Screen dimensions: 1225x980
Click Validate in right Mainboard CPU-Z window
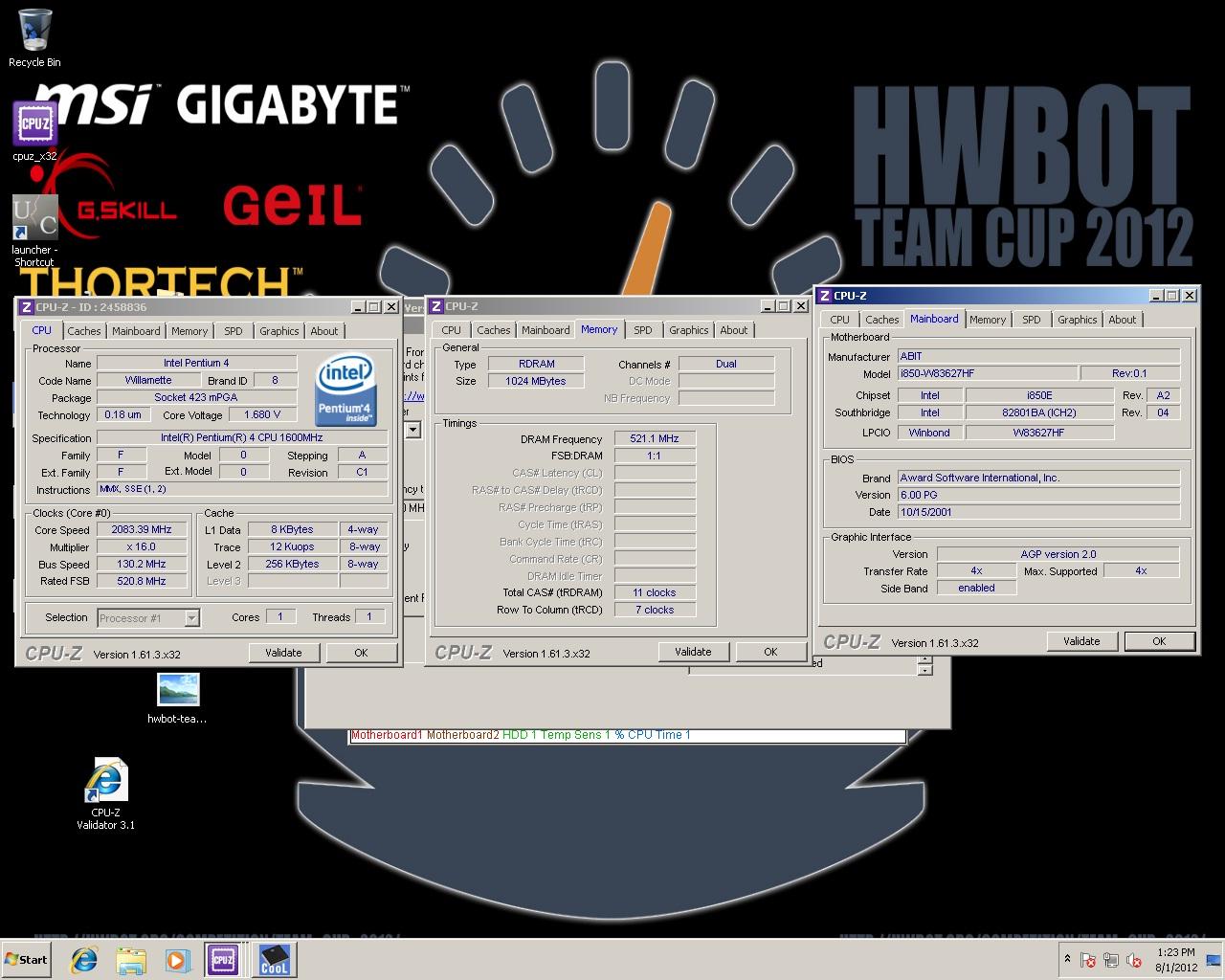1081,641
